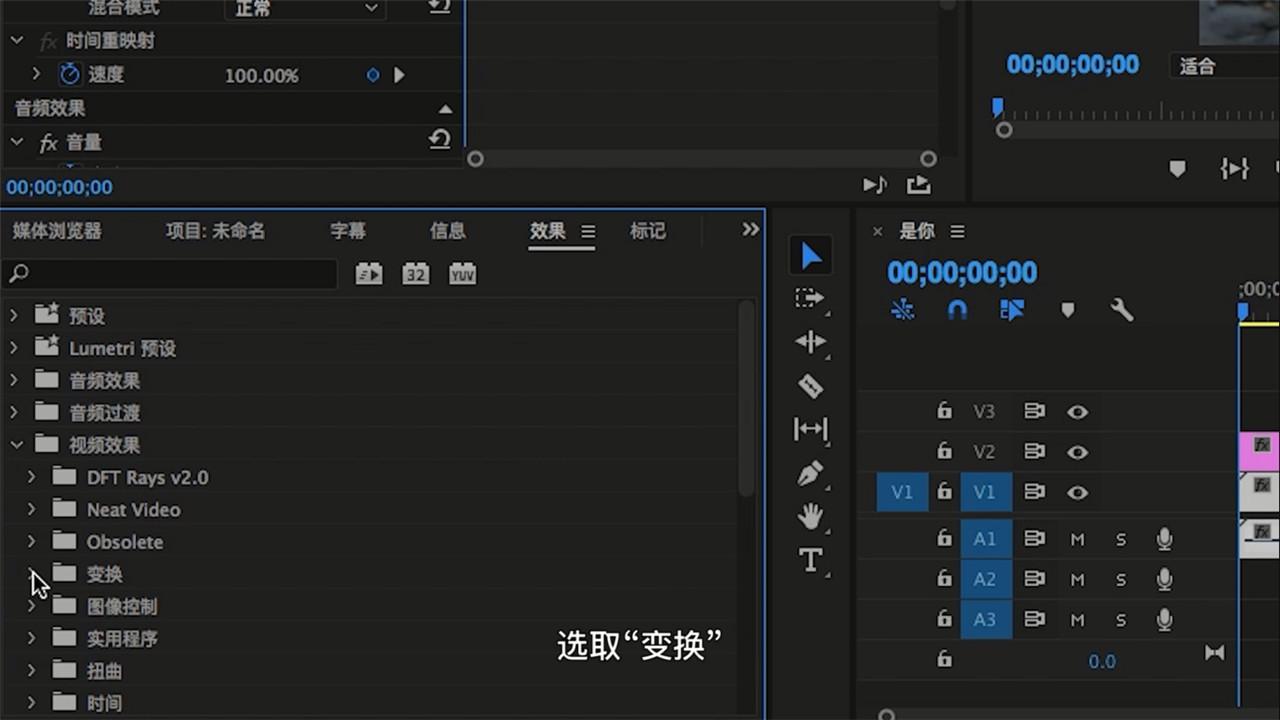Hide the V1 track output
Screen dimensions: 1280x720
click(x=1077, y=492)
